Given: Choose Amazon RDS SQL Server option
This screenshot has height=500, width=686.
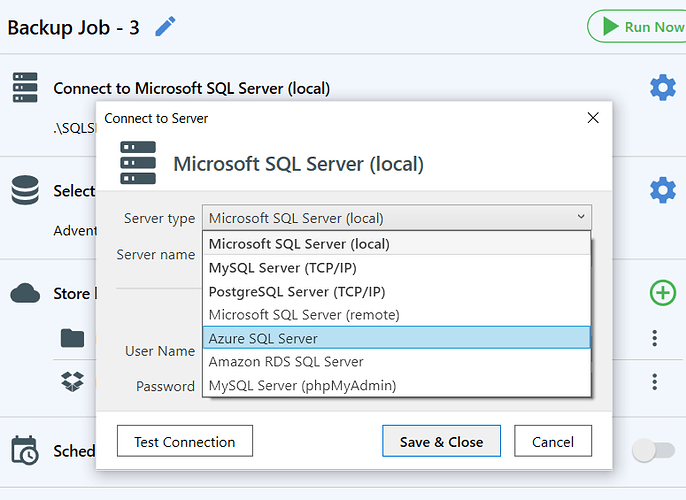Looking at the screenshot, I should (396, 361).
